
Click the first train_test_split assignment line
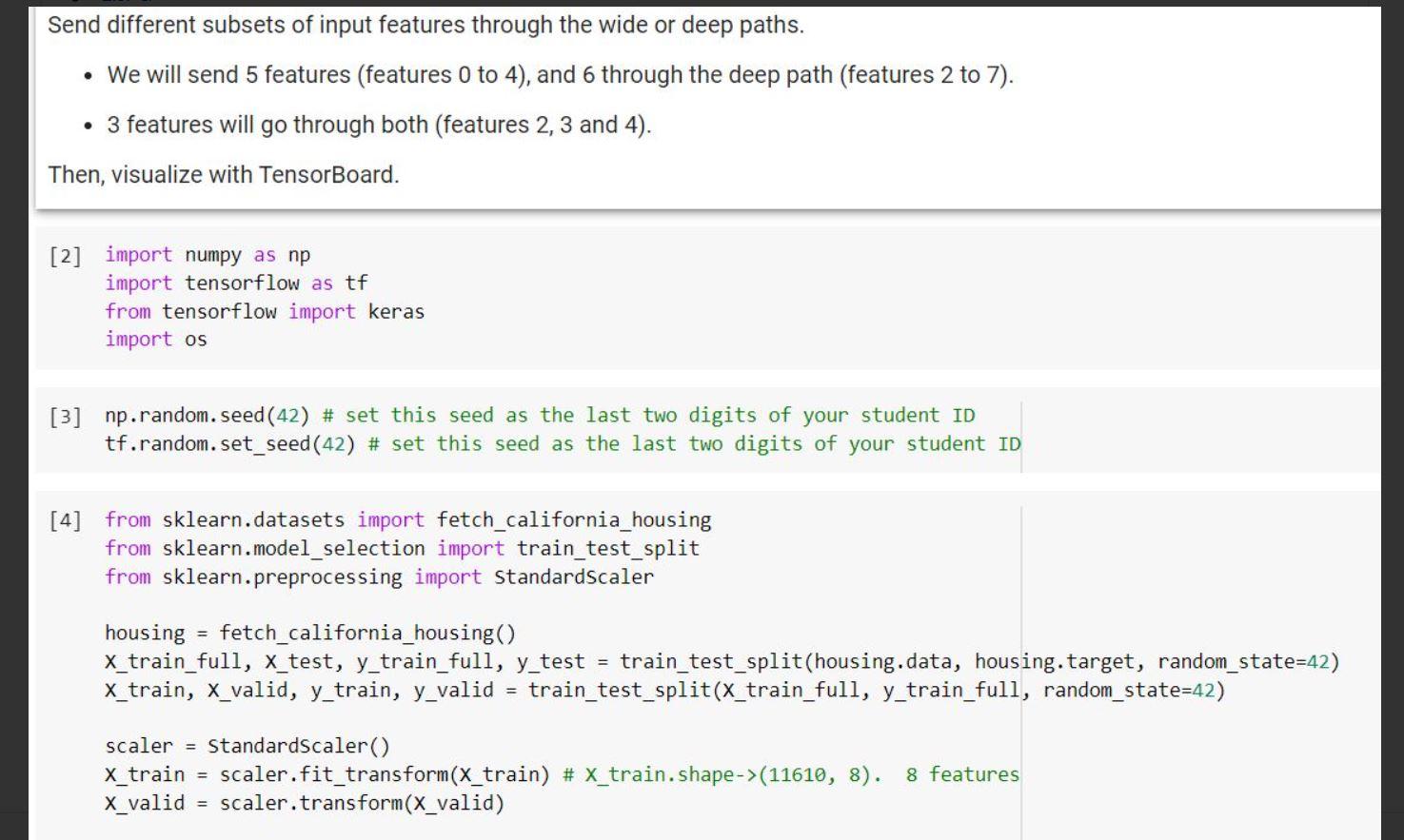pos(571,661)
